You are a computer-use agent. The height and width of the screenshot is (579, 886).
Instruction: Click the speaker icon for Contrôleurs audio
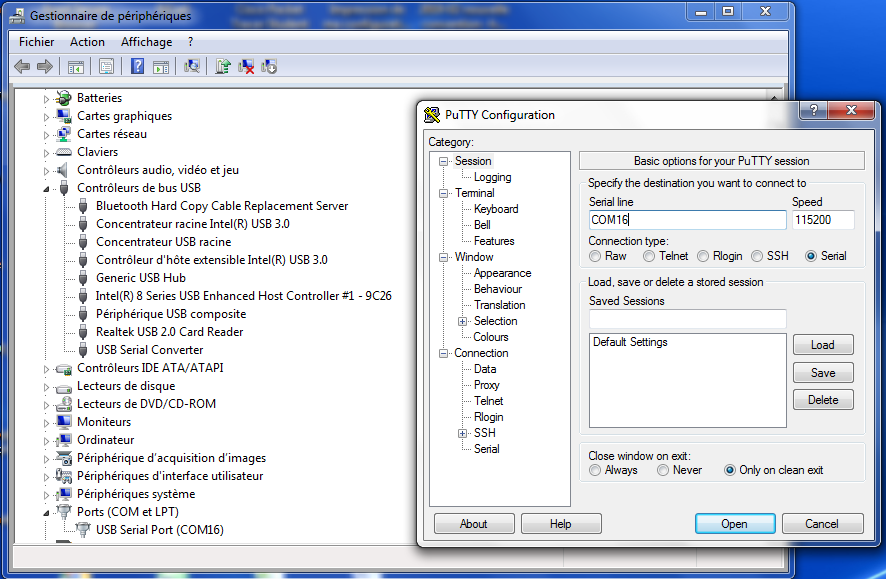[63, 170]
